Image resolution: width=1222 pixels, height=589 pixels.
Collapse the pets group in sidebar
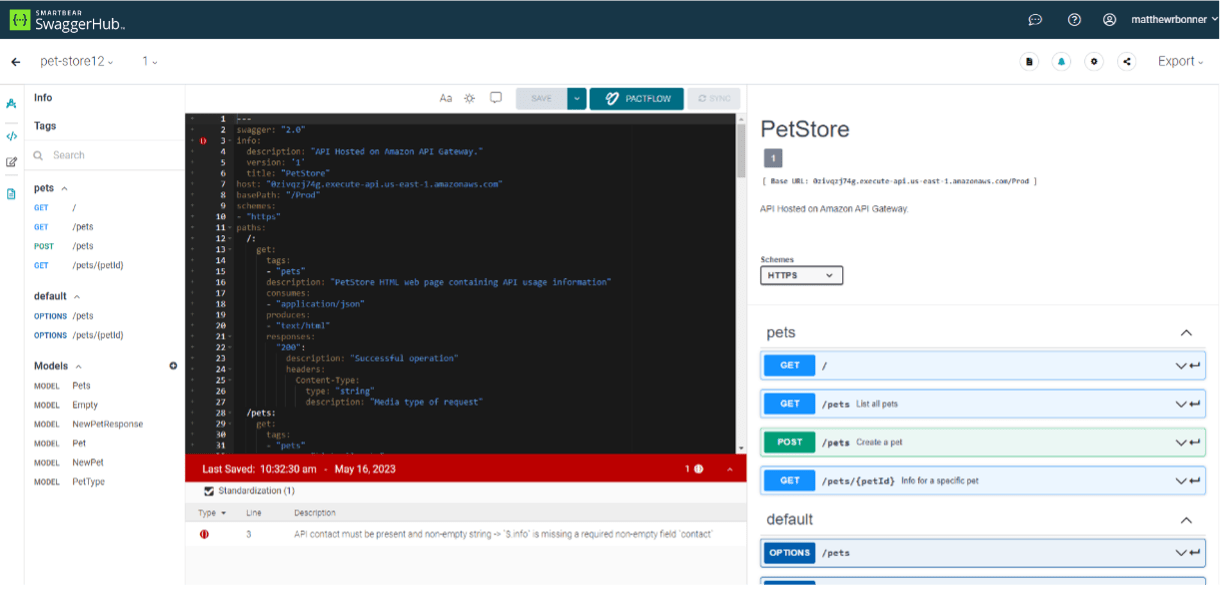tap(64, 188)
